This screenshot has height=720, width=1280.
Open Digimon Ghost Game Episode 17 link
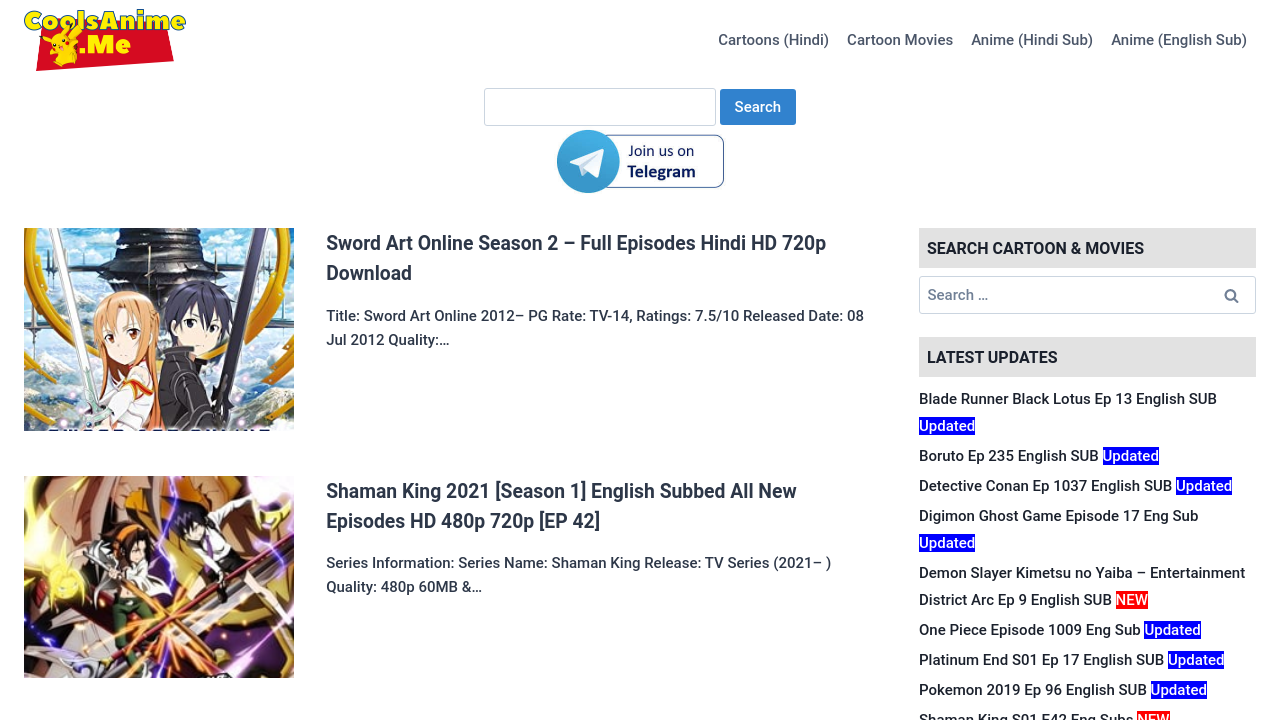tap(1058, 516)
